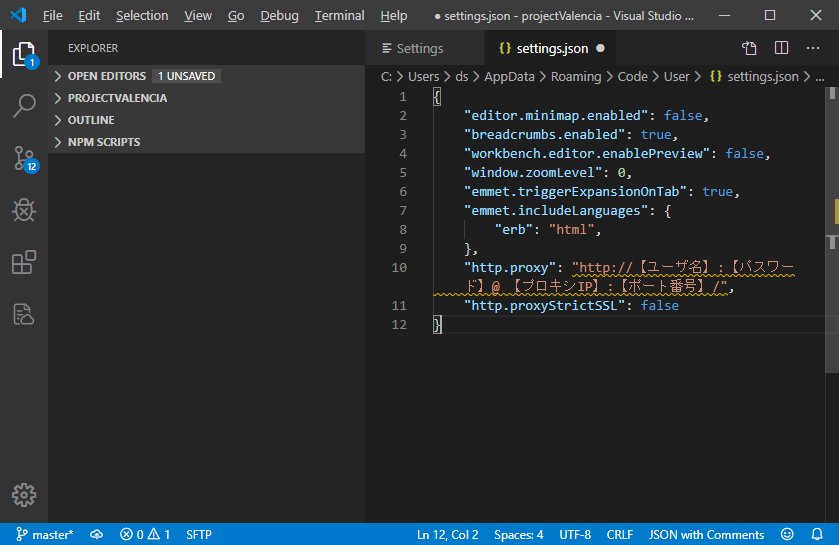The image size is (839, 545).
Task: Click the Split Editor Right icon
Action: point(782,48)
